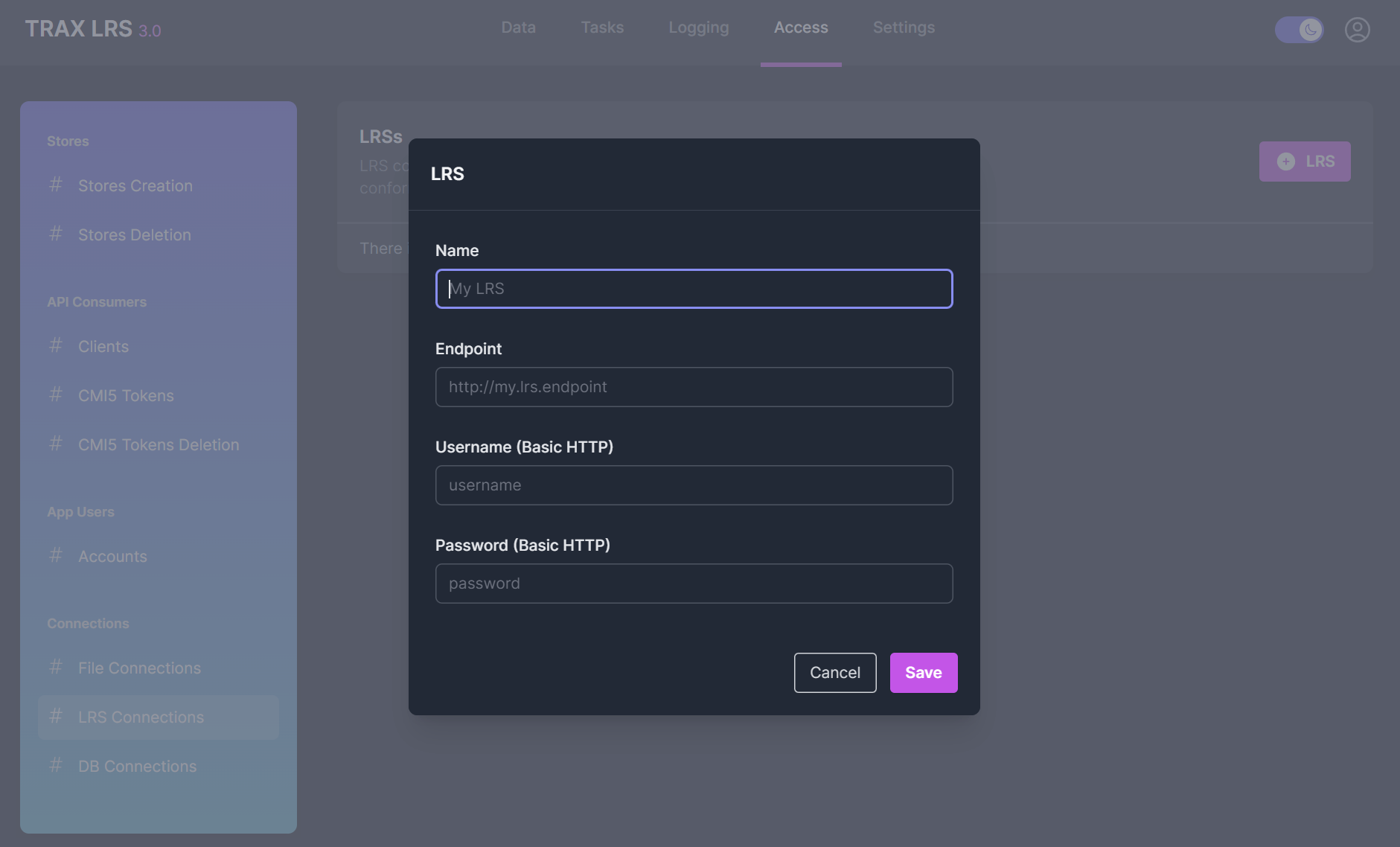Go to the Logging tab
The width and height of the screenshot is (1400, 847).
(x=698, y=28)
